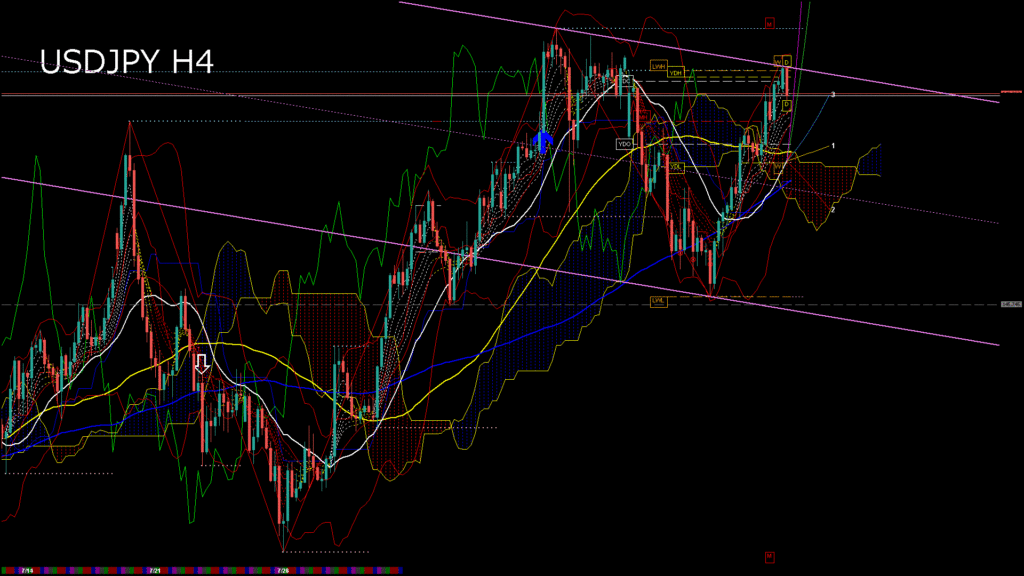The height and width of the screenshot is (576, 1024).
Task: Select the YDO level label
Action: pos(625,144)
